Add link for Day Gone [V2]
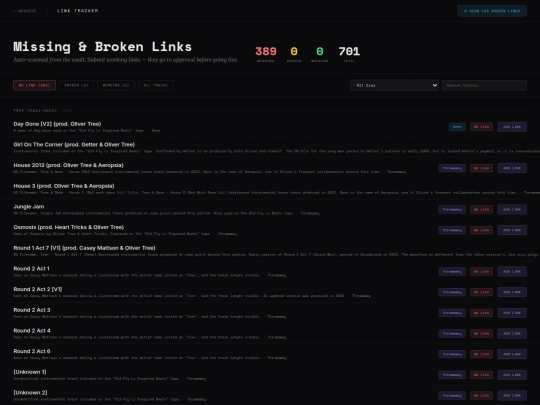540x405 pixels. pos(512,127)
